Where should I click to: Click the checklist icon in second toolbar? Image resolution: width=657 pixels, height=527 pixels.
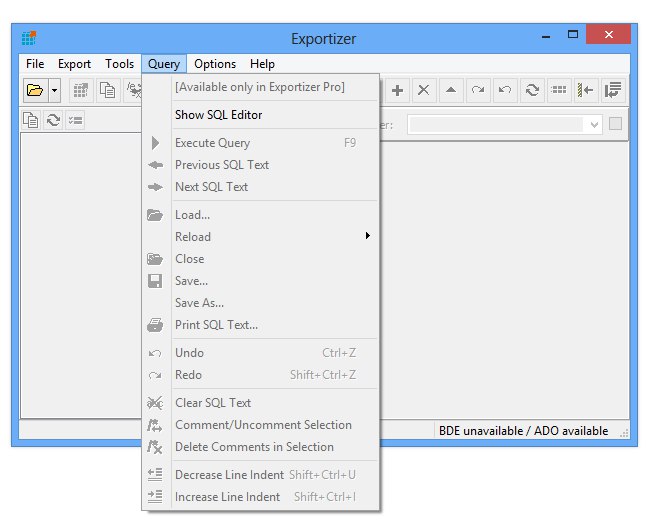(76, 120)
